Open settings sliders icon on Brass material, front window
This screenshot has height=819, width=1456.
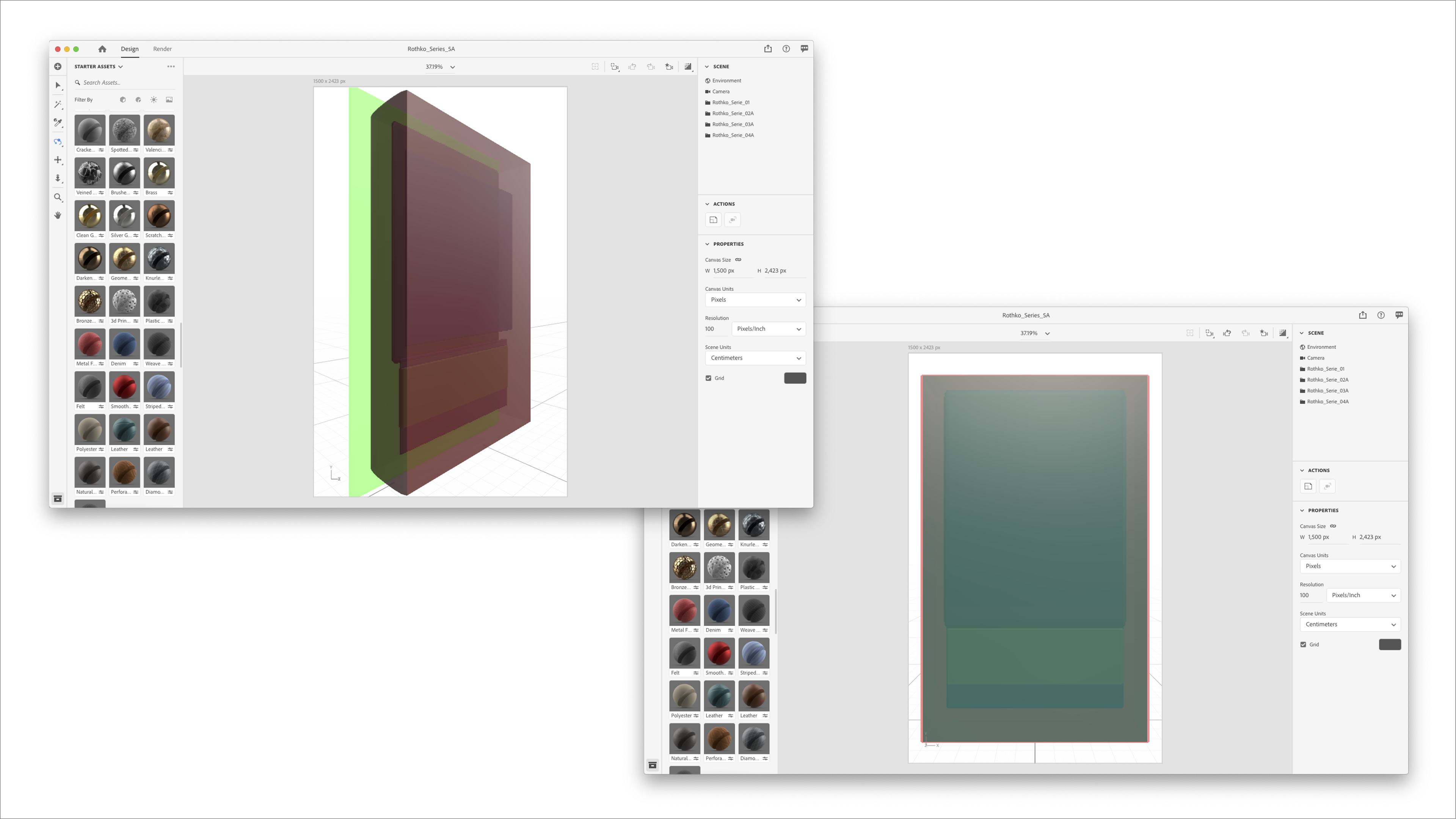[x=170, y=193]
